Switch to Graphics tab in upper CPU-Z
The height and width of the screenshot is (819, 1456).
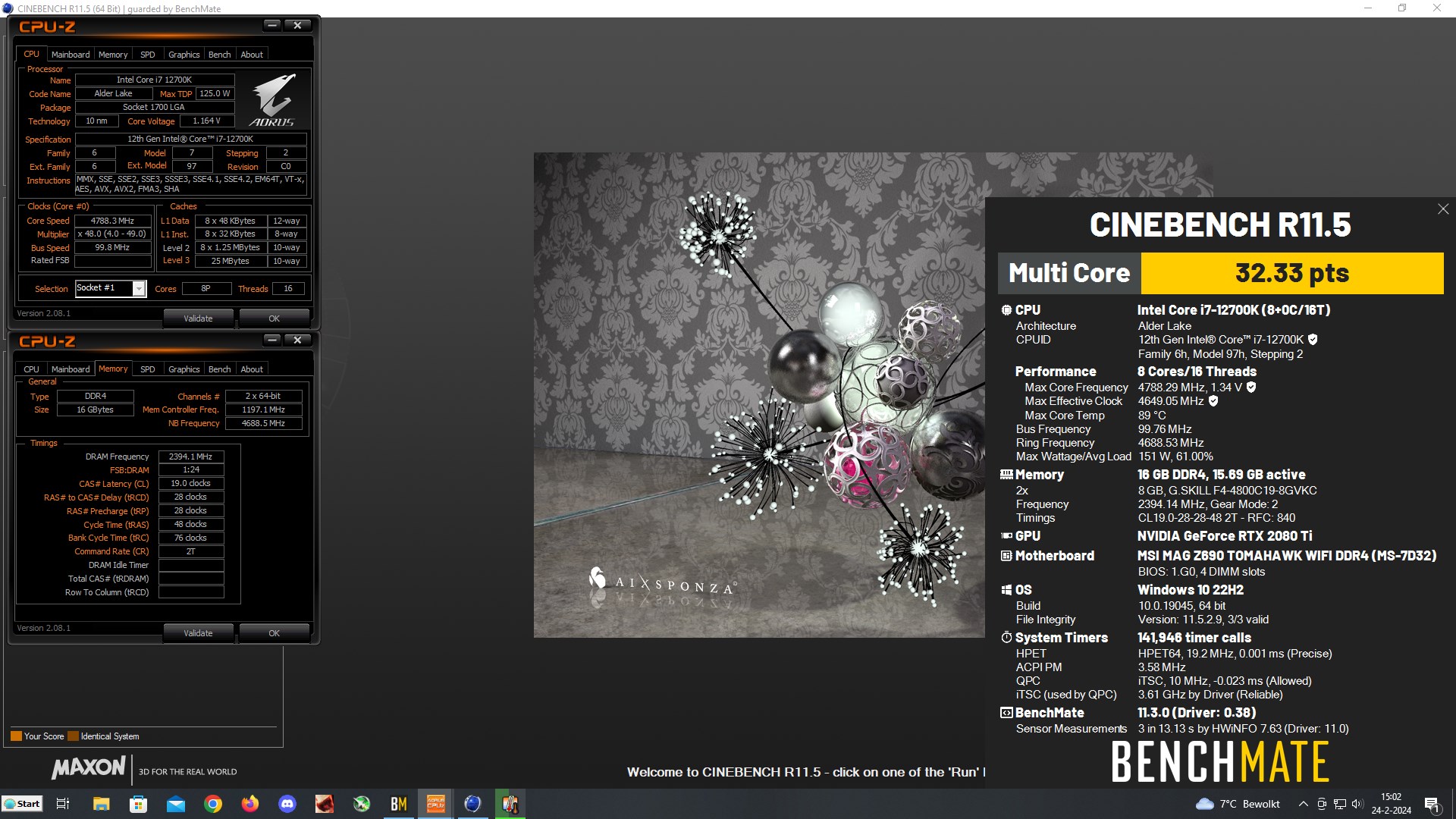tap(184, 55)
